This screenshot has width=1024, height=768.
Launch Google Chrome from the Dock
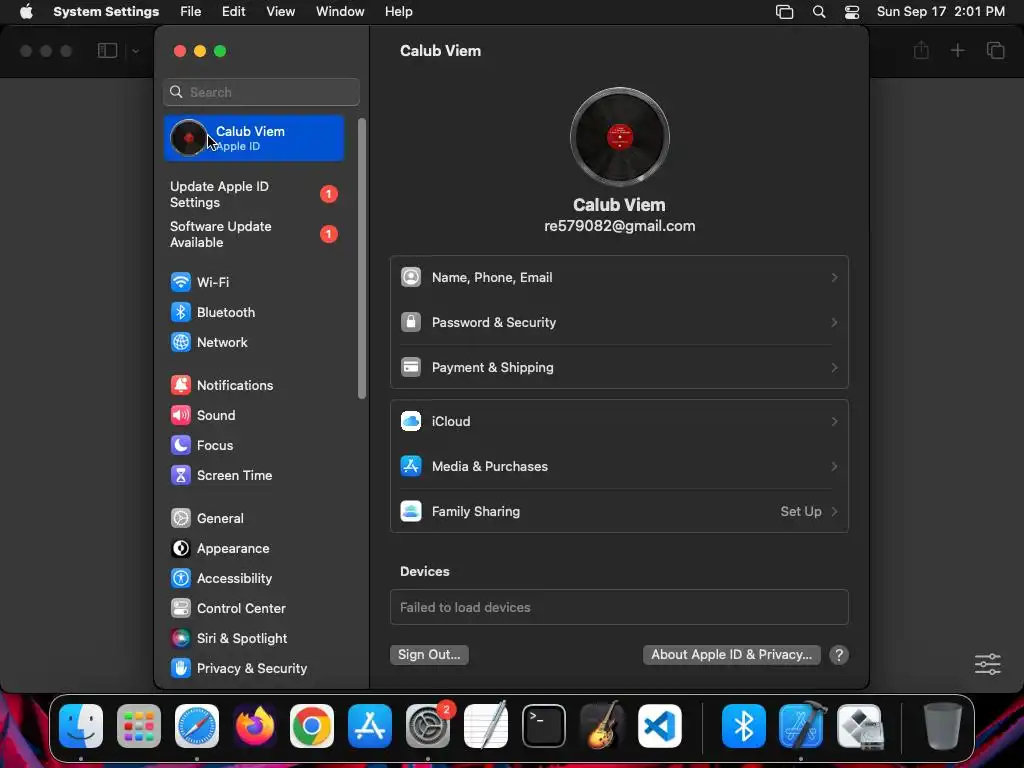tap(312, 726)
